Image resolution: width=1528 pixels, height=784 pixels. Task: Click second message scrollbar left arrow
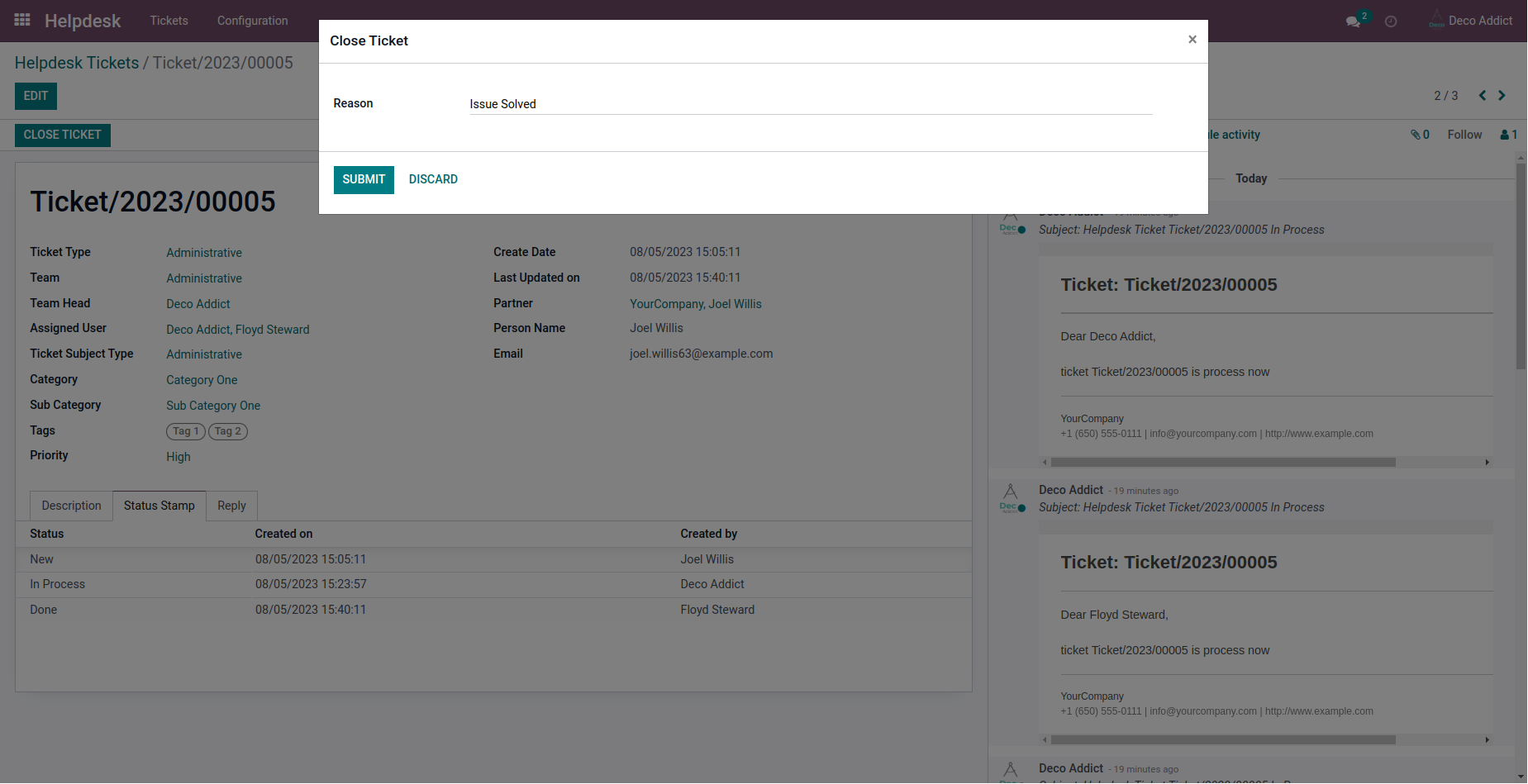(1045, 740)
